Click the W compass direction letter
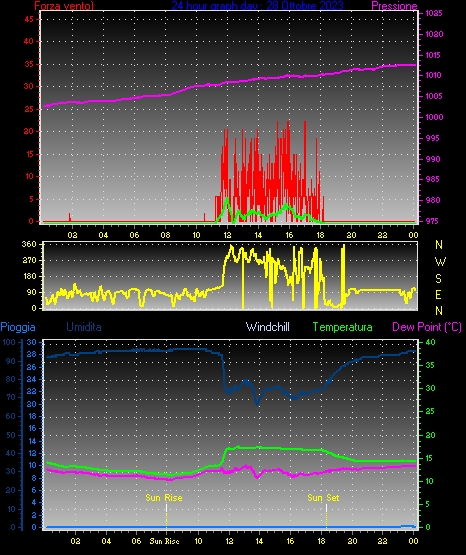Viewport: 466px width, 555px height. [440, 262]
